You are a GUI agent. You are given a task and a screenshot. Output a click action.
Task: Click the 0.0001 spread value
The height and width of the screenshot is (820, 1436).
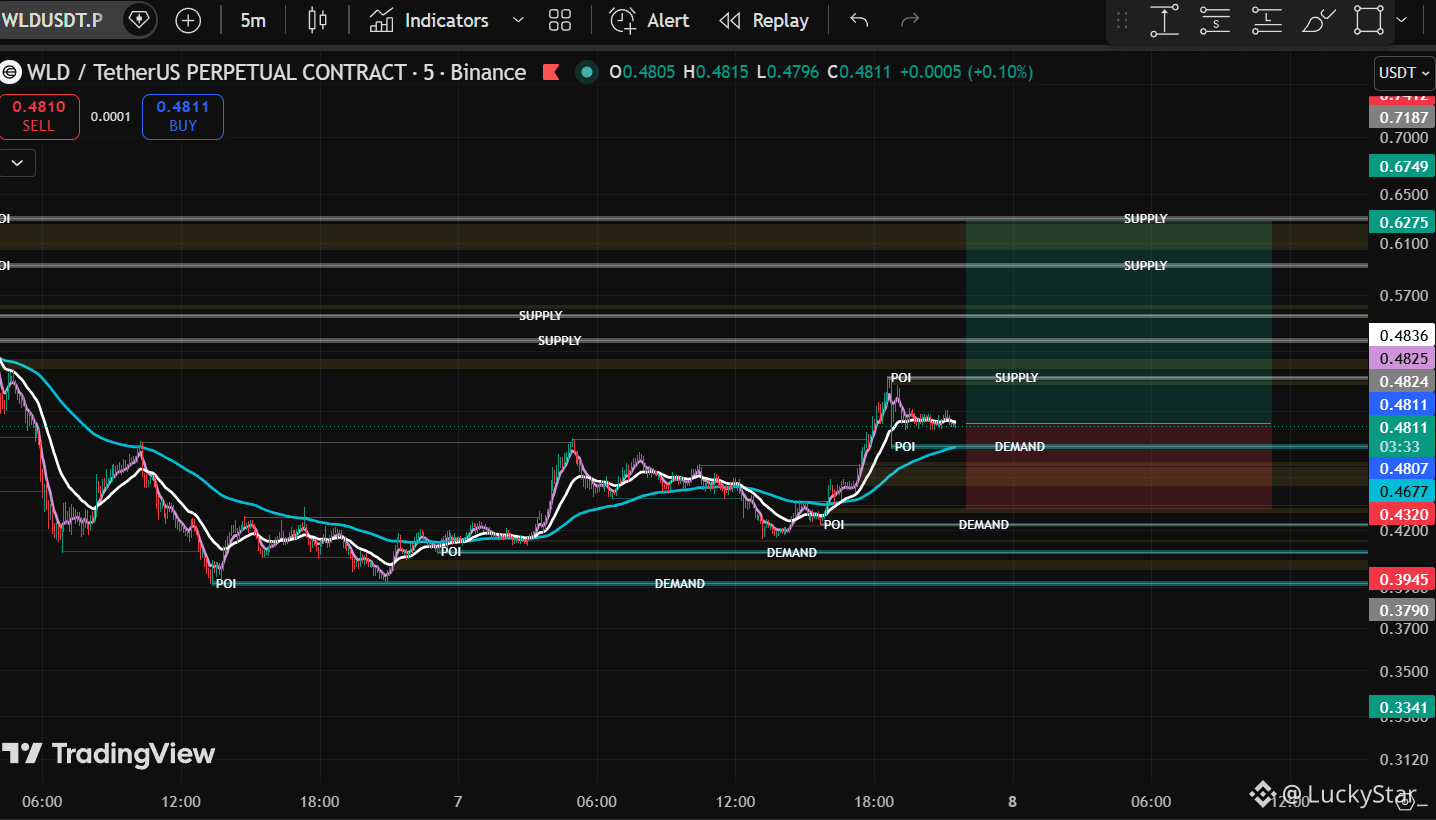tap(110, 116)
